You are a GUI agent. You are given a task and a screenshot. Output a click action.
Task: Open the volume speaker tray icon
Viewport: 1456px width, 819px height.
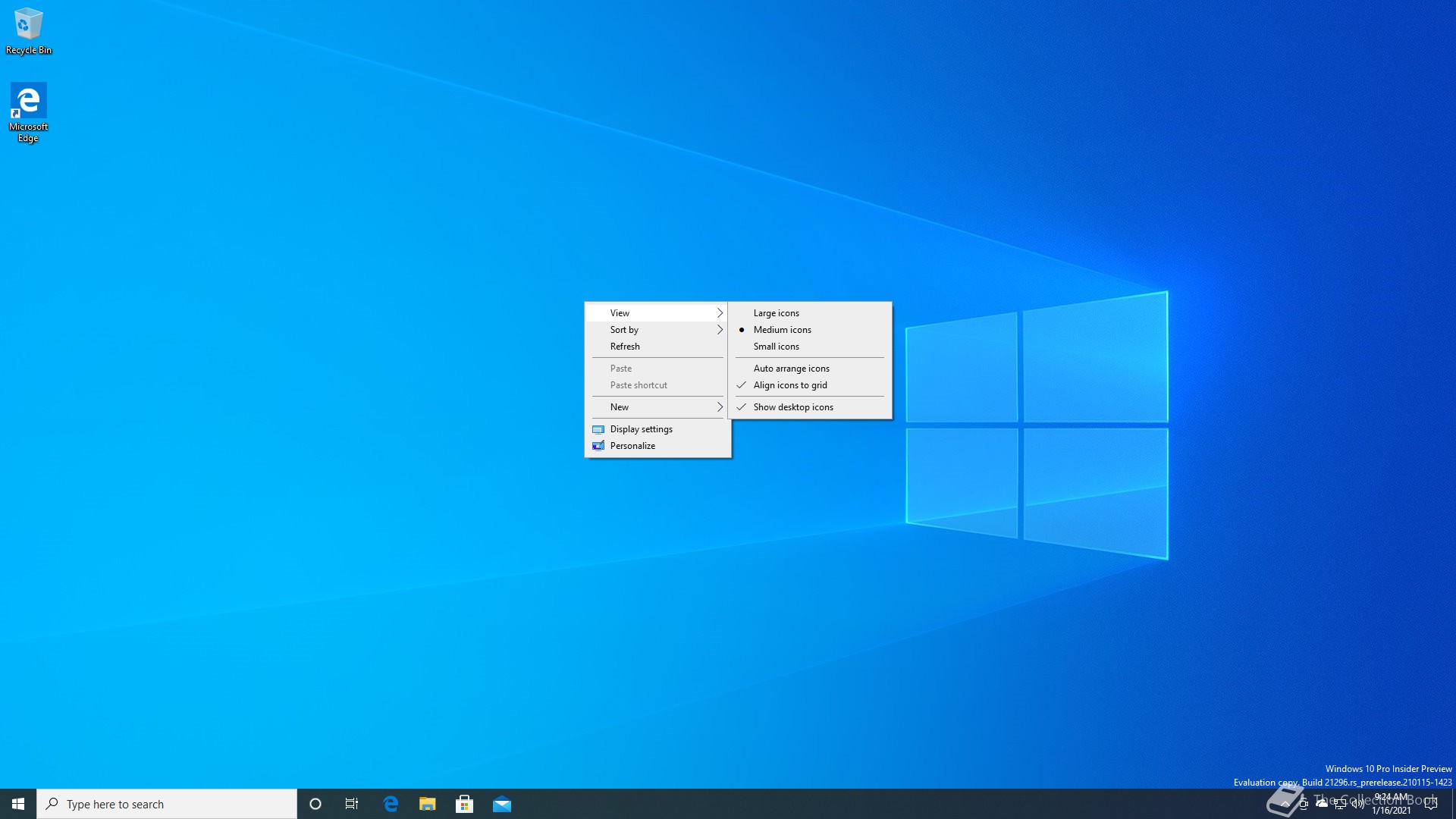pos(1358,804)
